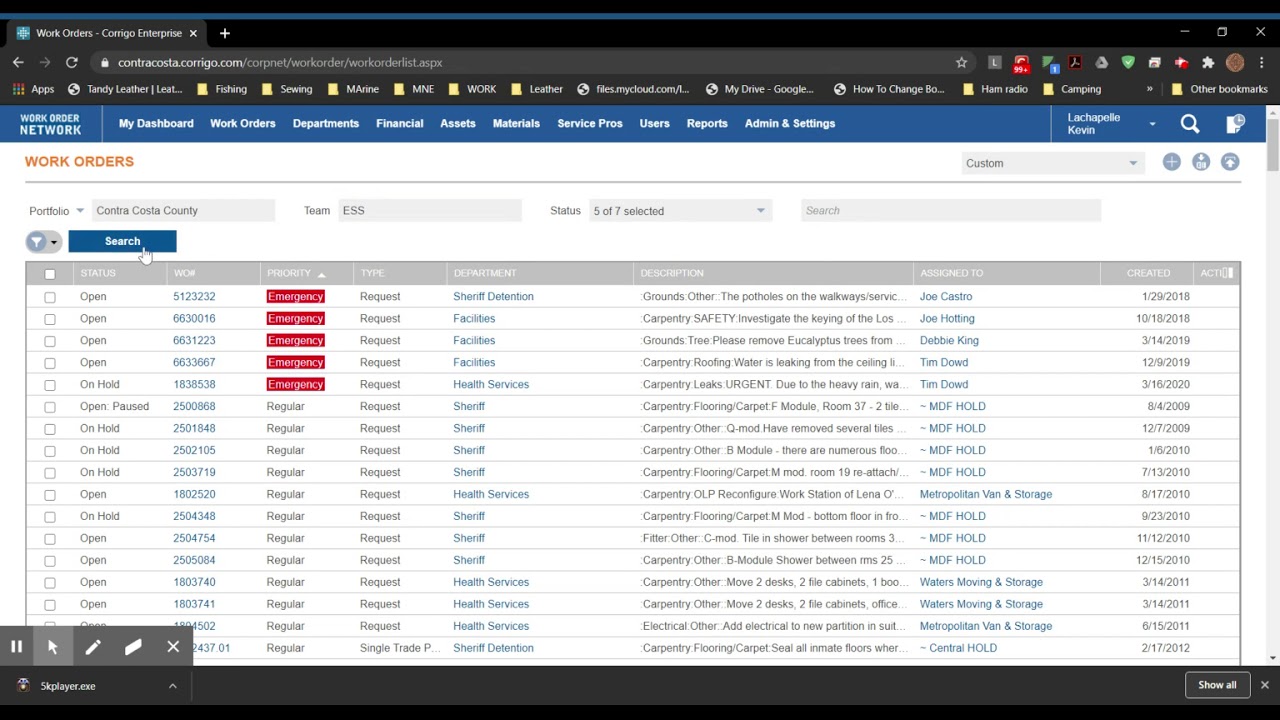Viewport: 1280px width, 720px height.
Task: Bookmark this page with star icon
Action: [961, 62]
